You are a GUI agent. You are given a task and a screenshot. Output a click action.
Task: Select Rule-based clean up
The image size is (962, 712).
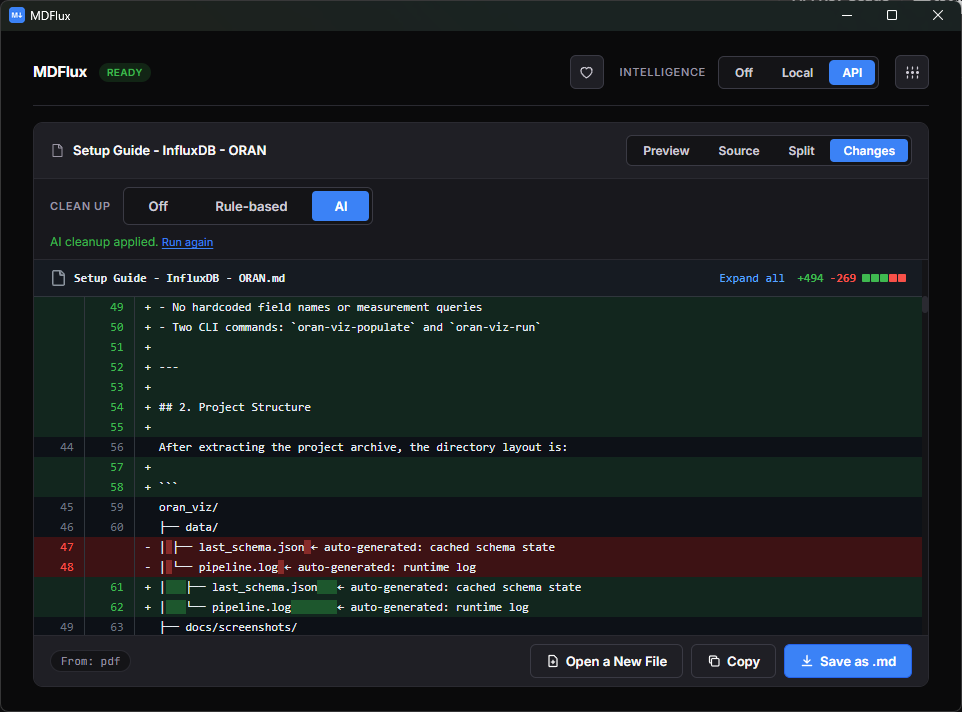coord(251,206)
